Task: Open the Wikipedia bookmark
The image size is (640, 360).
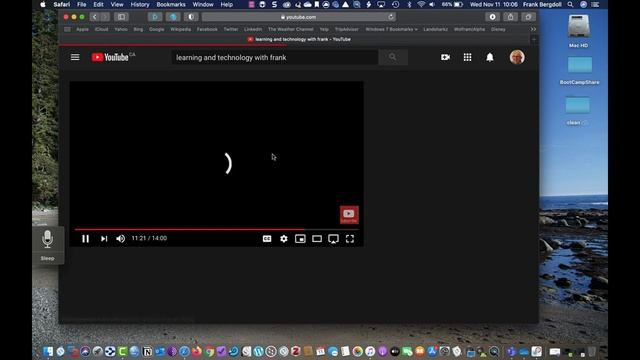Action: [x=180, y=29]
